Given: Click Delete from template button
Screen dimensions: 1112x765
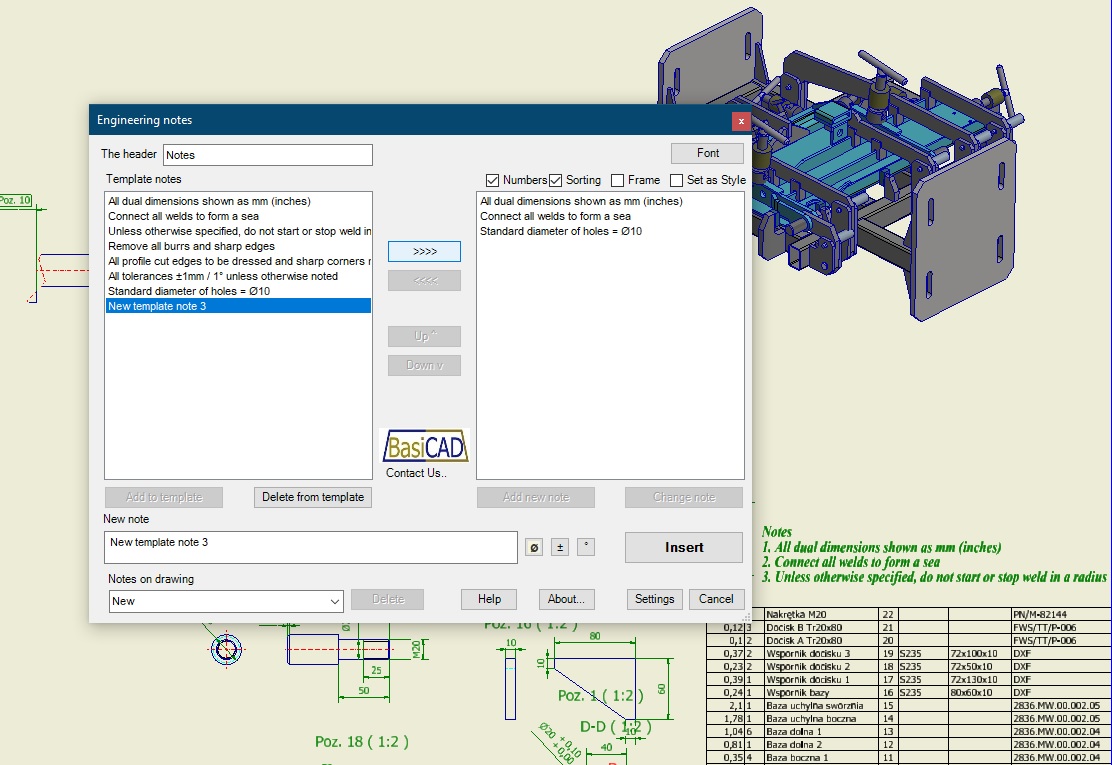Looking at the screenshot, I should (313, 497).
